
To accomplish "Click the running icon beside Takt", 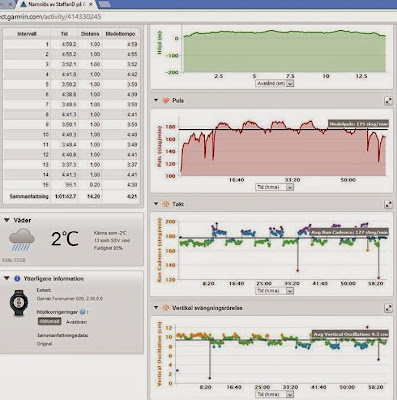I will 166,204.
